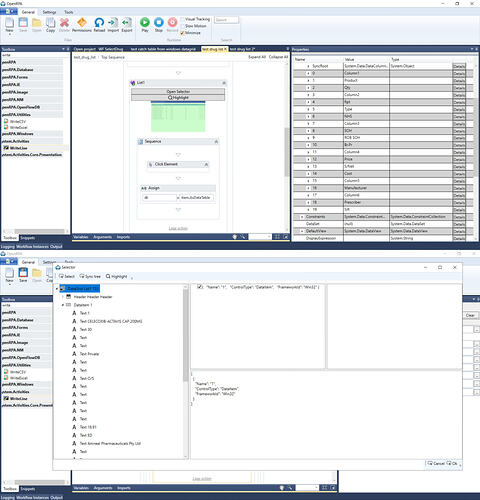Click the Search field in the ribbon
Viewport: 480px width, 500px height.
[x=226, y=20]
